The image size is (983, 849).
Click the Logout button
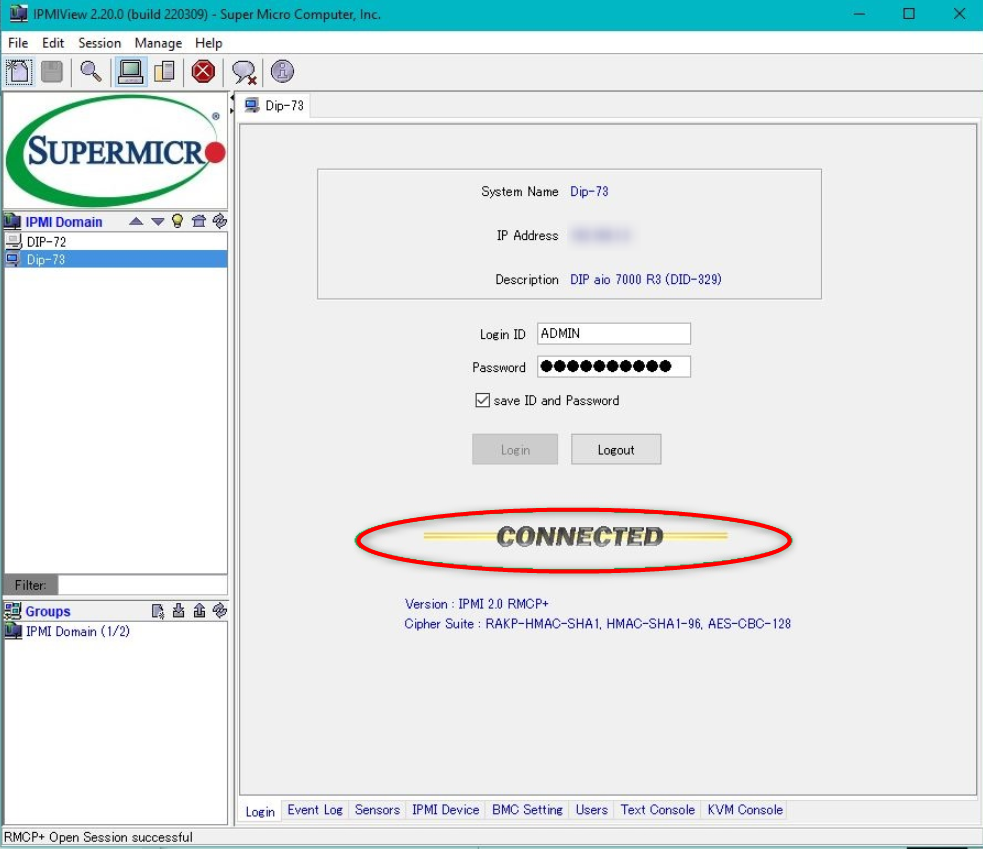point(616,450)
